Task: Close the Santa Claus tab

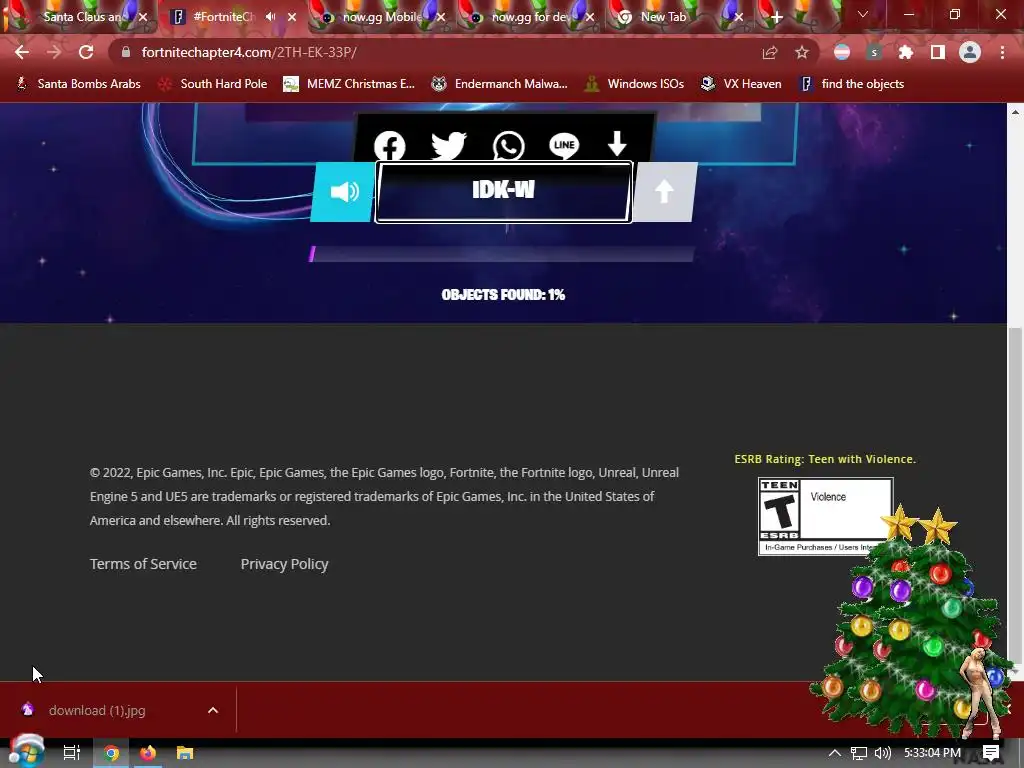Action: coord(143,17)
